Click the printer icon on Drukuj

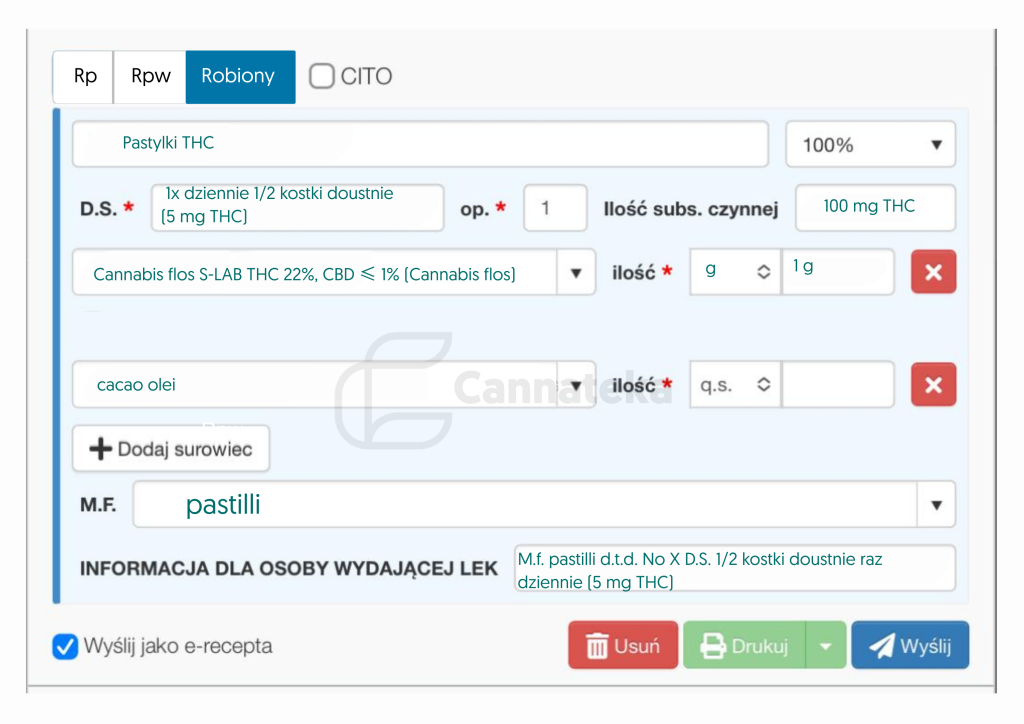[x=711, y=645]
